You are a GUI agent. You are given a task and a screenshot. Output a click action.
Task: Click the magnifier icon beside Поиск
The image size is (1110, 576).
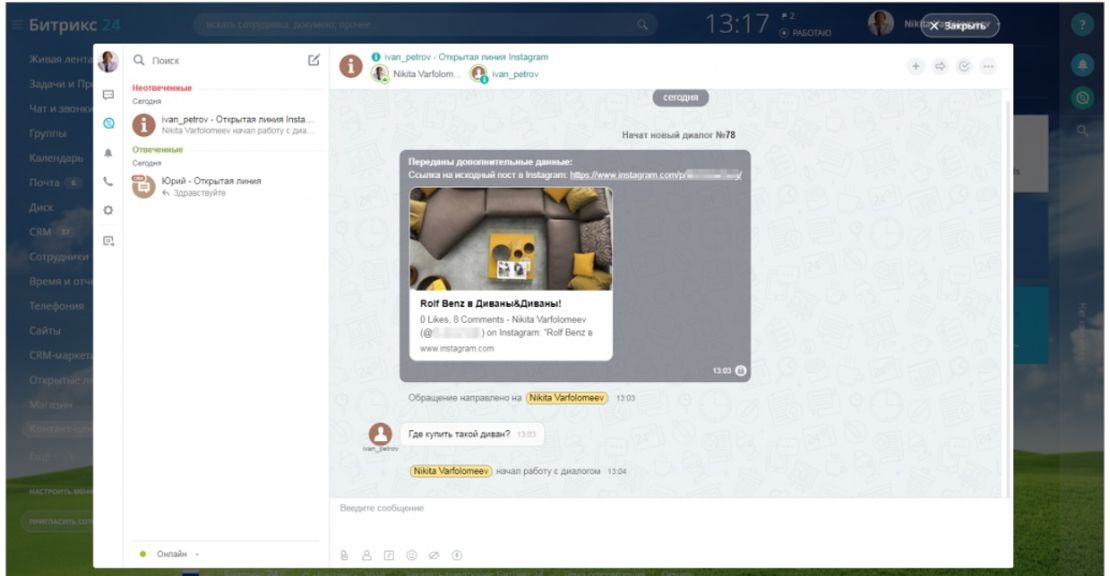139,60
